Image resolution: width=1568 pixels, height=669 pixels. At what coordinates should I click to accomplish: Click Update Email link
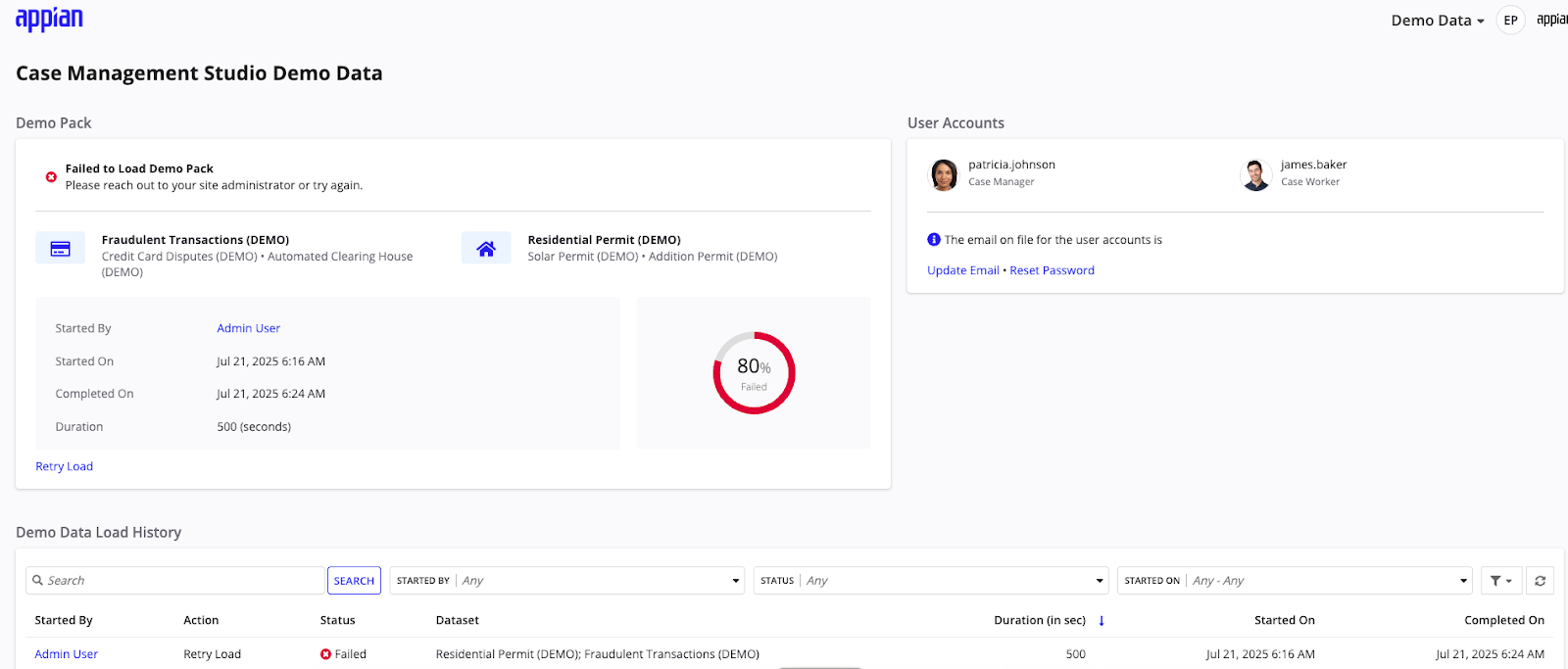[x=963, y=271]
